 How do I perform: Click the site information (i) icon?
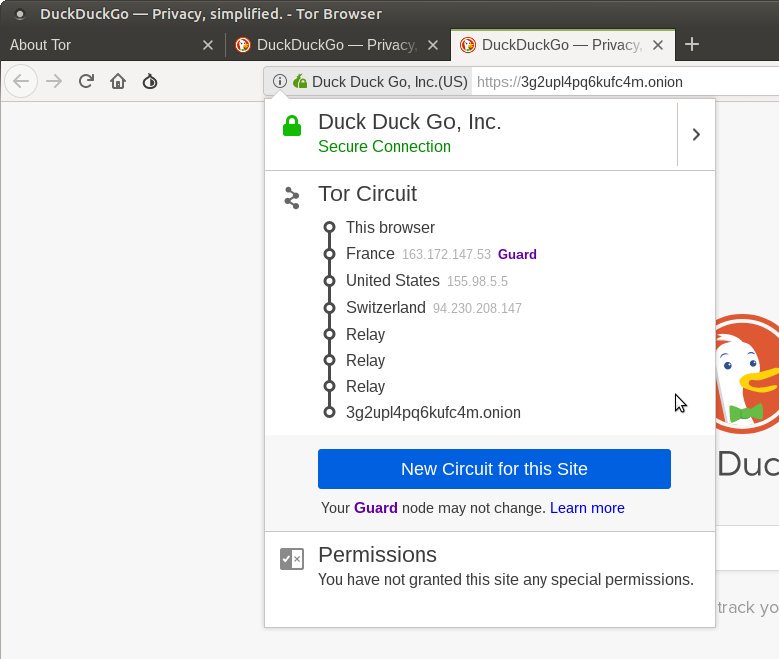point(280,81)
